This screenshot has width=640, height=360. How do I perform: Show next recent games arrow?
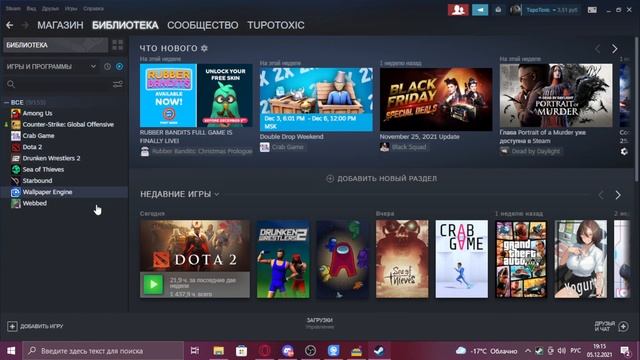(618, 195)
